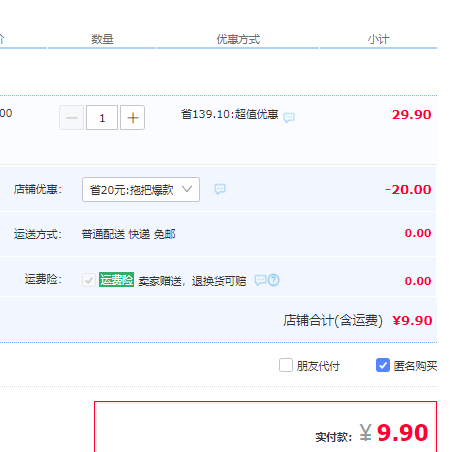
Task: Click the plus quantity button
Action: (132, 117)
